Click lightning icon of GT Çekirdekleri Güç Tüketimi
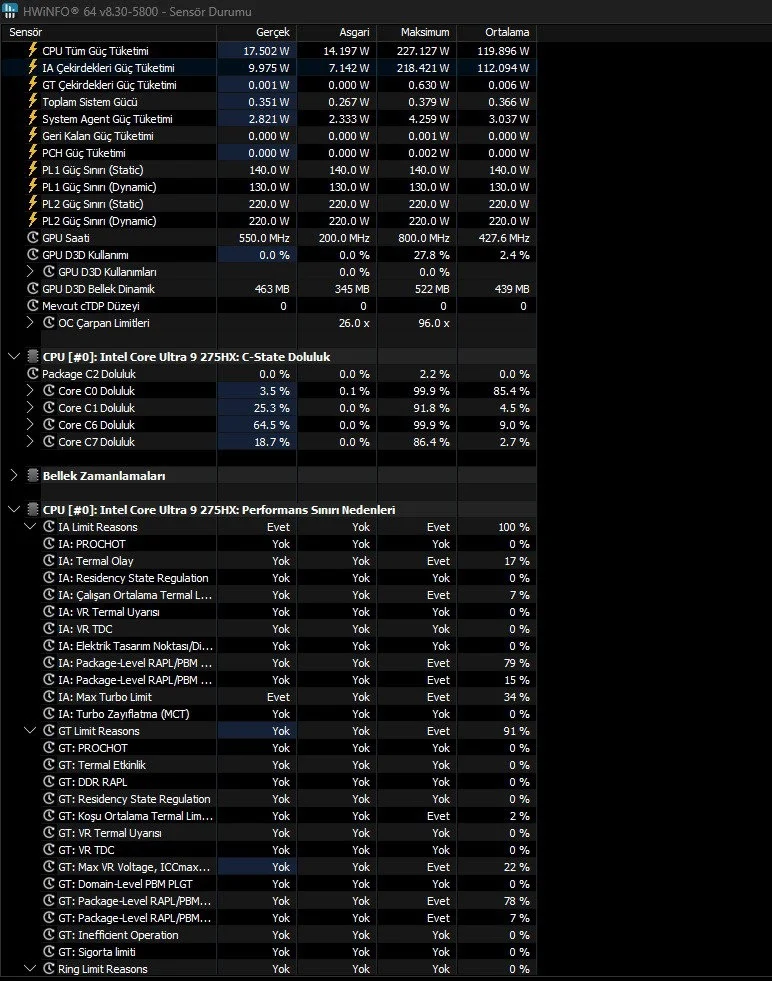Screen dimensions: 772x981 [x=33, y=84]
